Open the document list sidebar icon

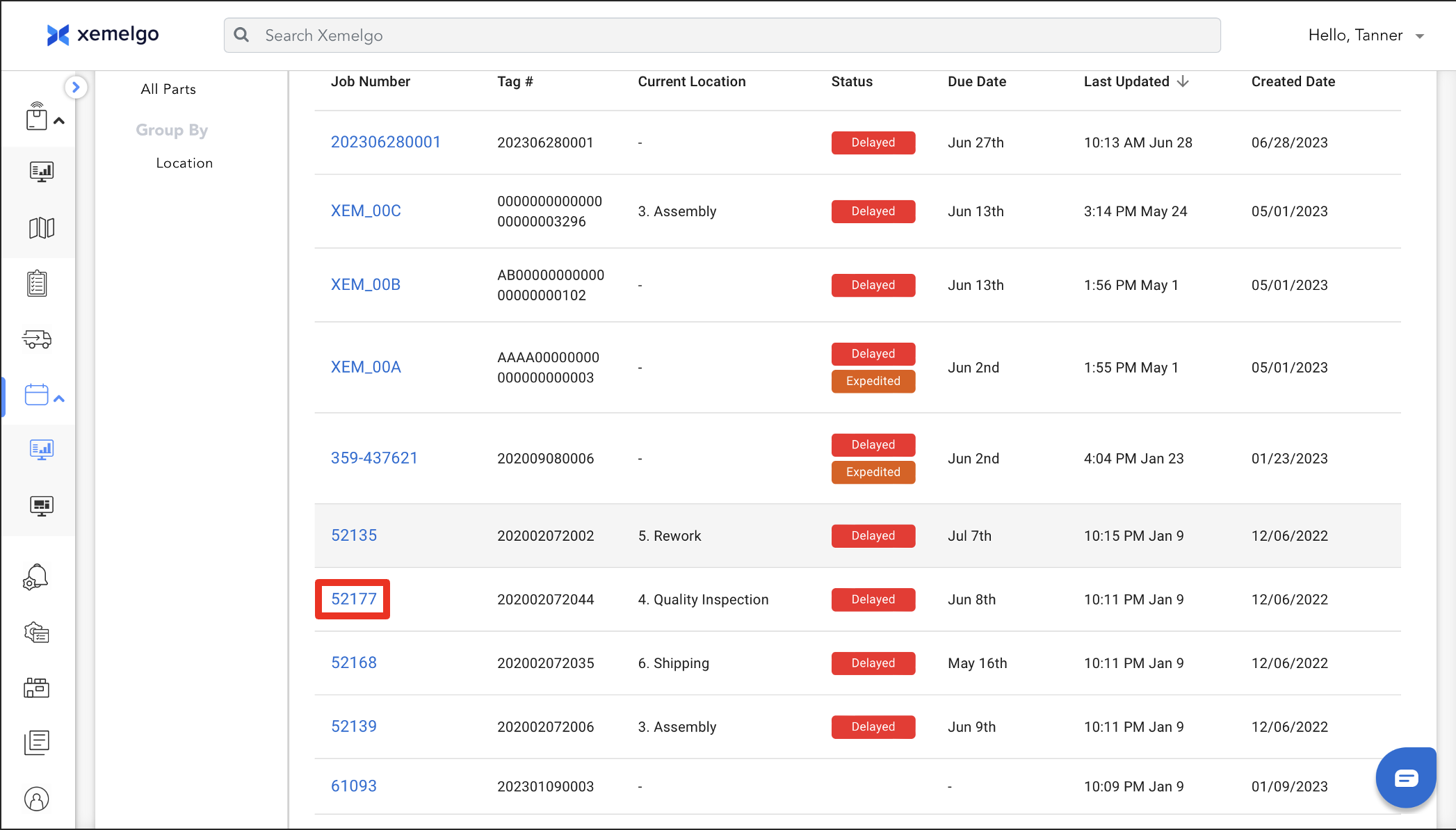[37, 743]
